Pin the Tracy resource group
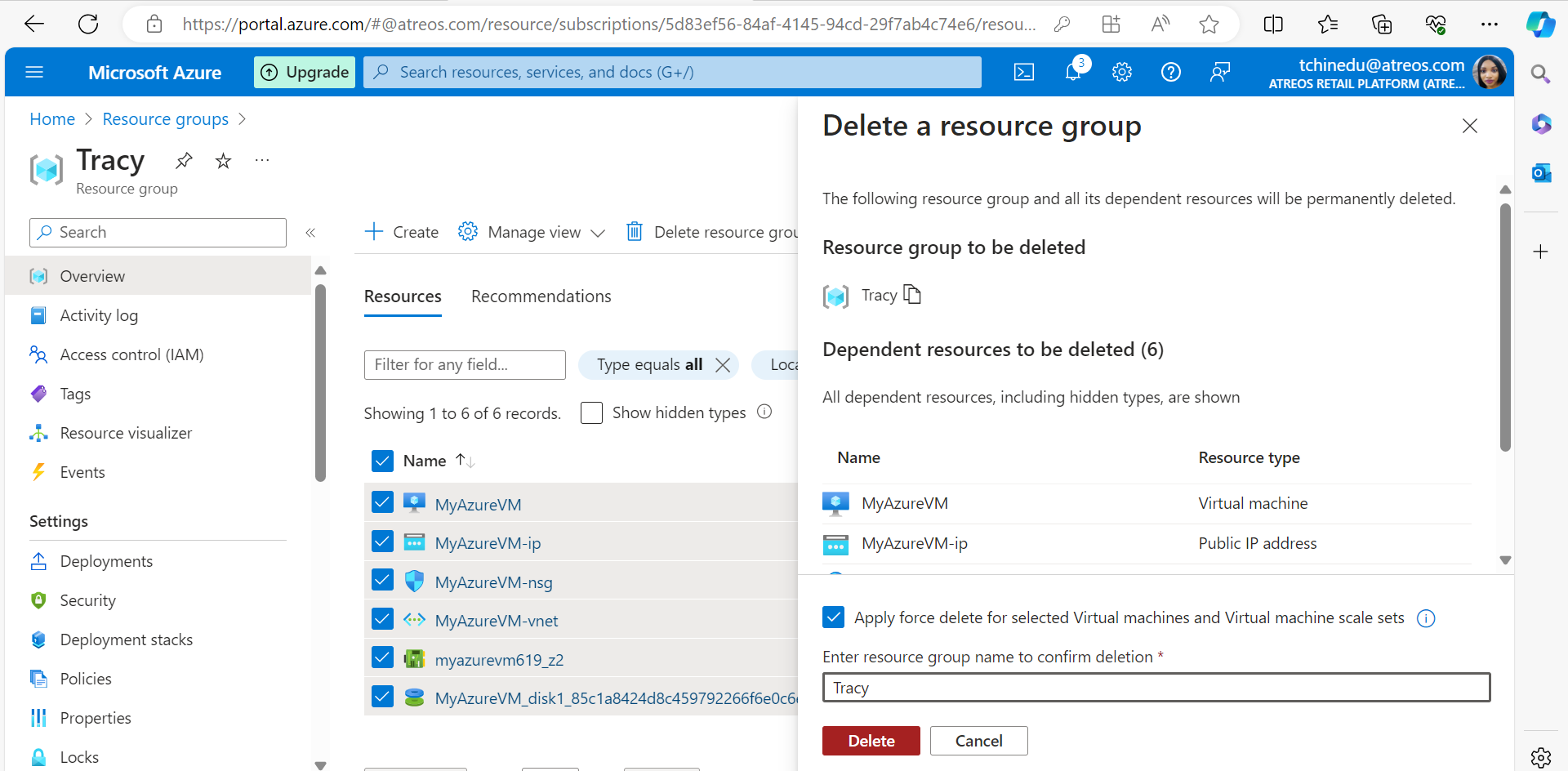1568x771 pixels. tap(184, 161)
